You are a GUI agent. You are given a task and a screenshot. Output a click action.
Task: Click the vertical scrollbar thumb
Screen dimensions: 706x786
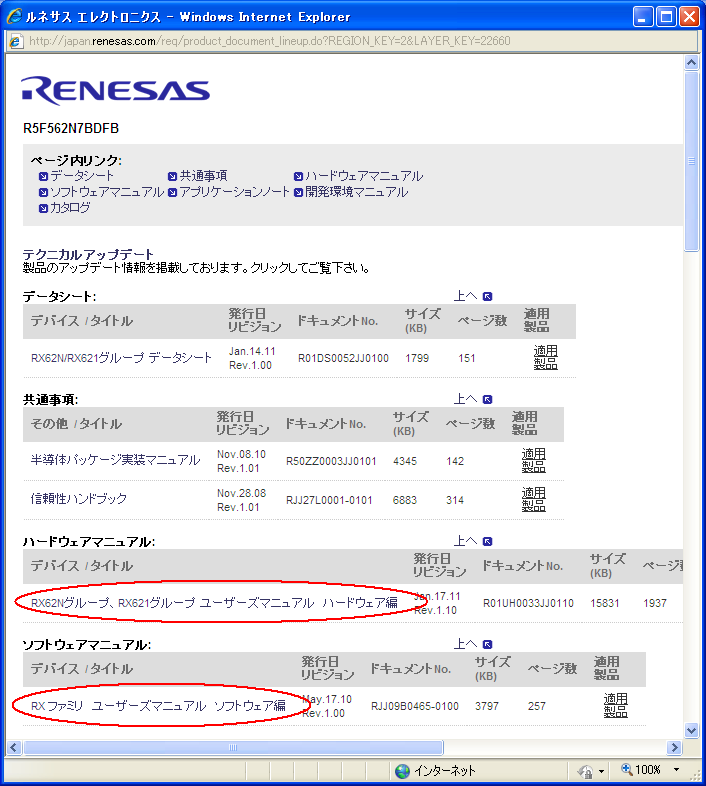[691, 161]
